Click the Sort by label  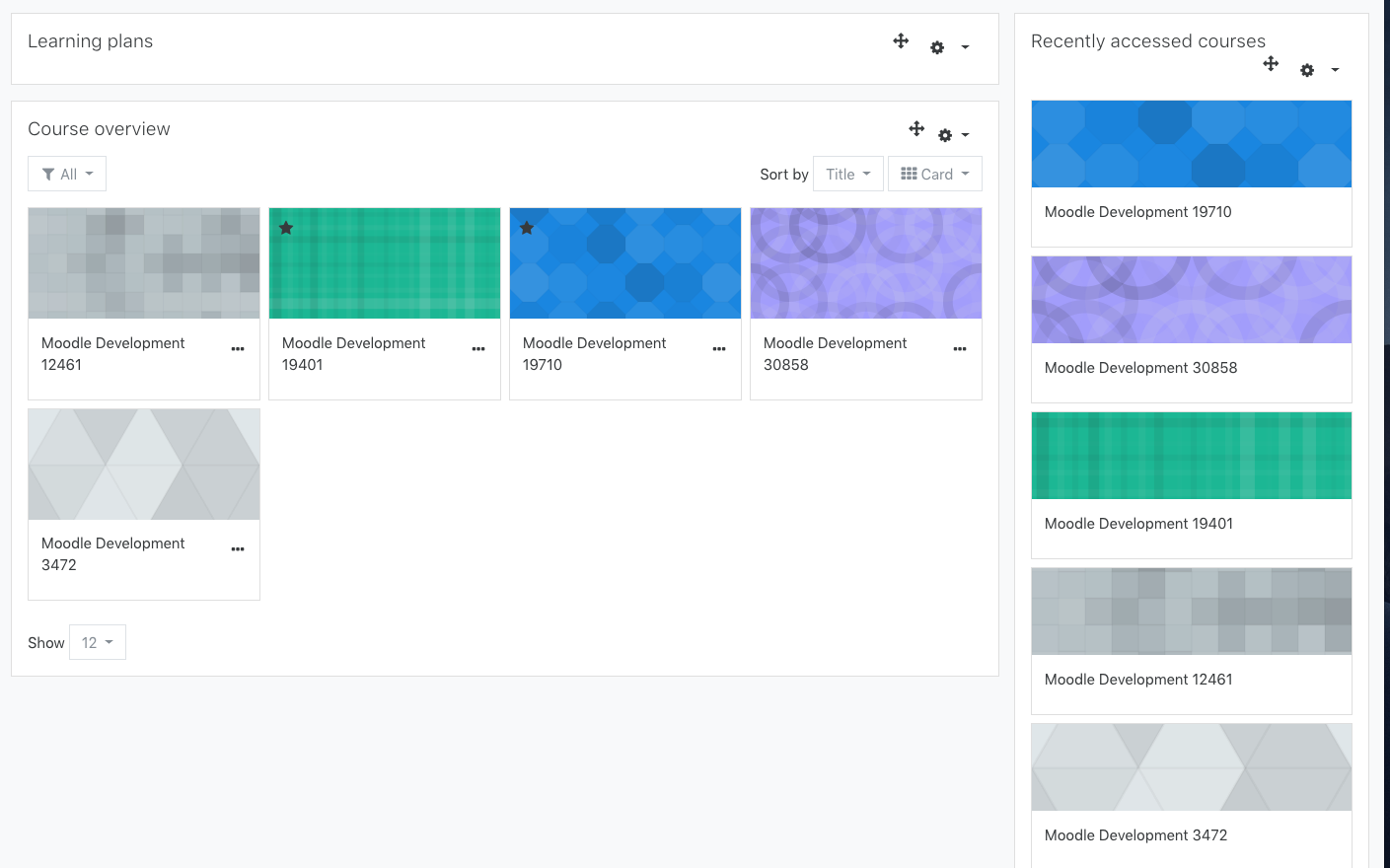click(x=784, y=175)
